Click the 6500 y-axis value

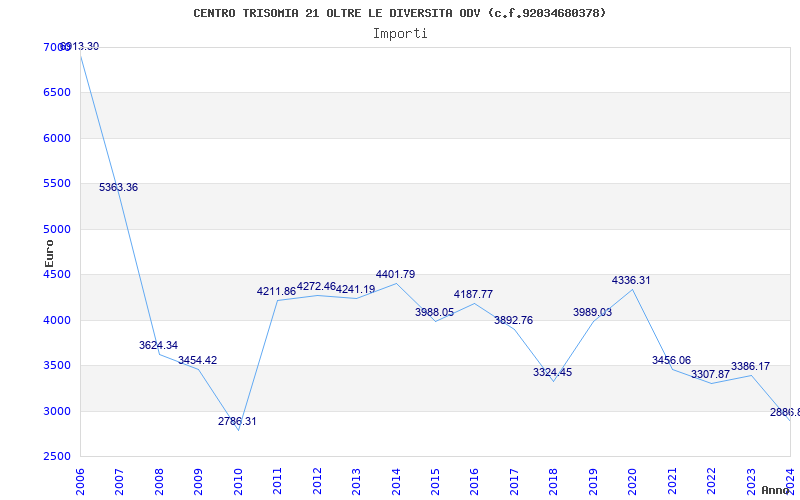tap(57, 92)
